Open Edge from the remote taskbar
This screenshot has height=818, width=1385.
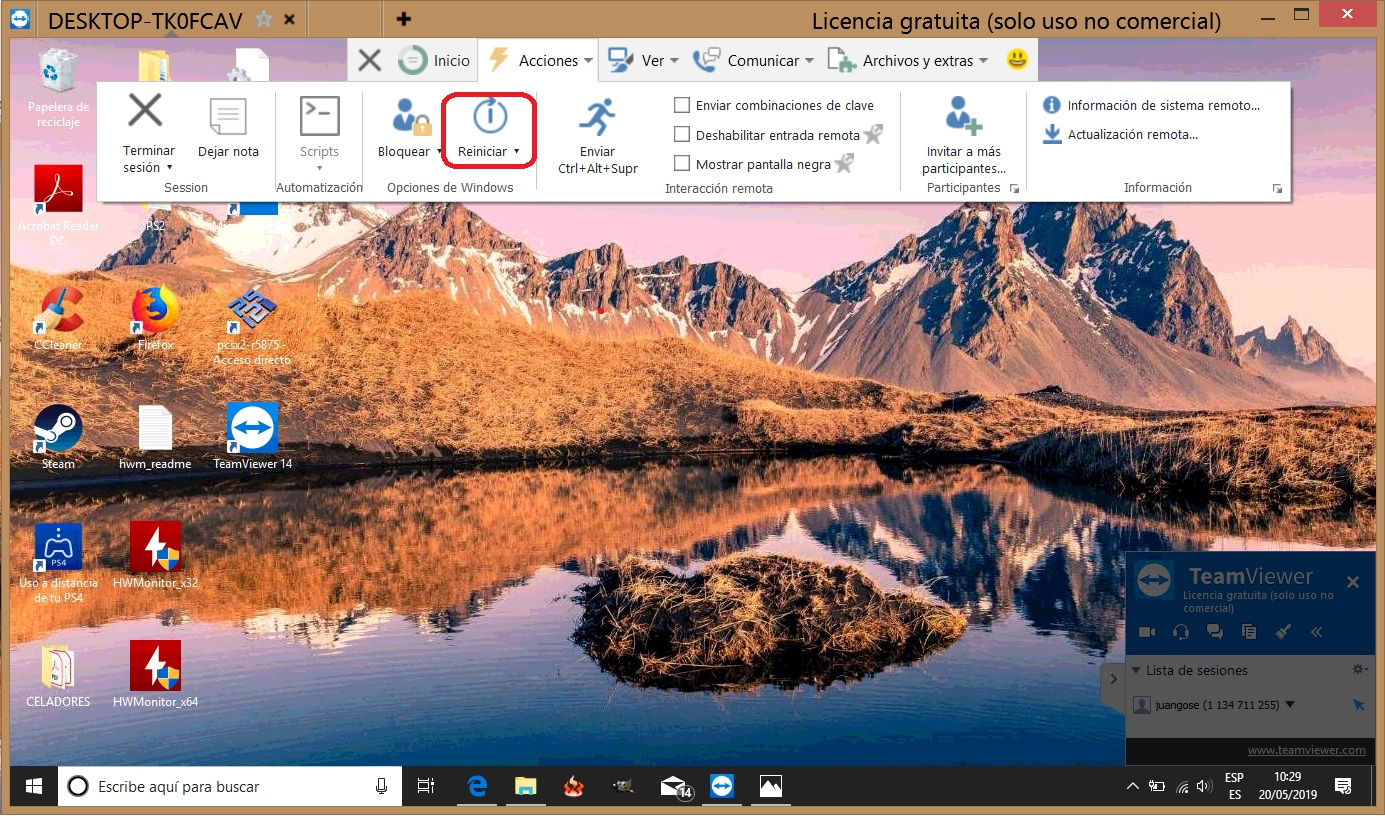(477, 787)
